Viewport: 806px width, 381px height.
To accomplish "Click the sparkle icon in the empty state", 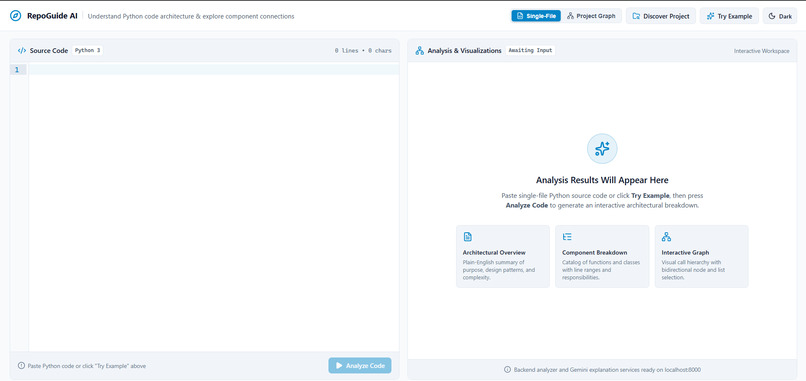I will [x=602, y=149].
